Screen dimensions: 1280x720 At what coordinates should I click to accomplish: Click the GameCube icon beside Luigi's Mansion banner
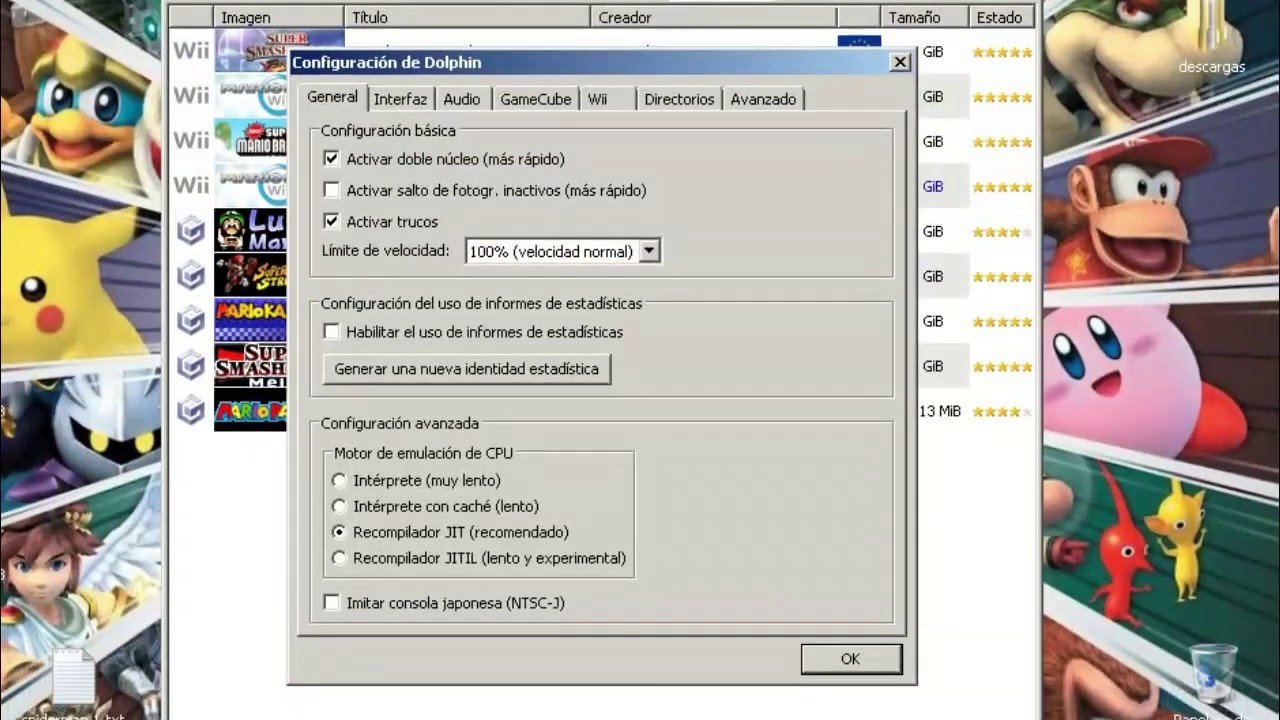(x=191, y=231)
